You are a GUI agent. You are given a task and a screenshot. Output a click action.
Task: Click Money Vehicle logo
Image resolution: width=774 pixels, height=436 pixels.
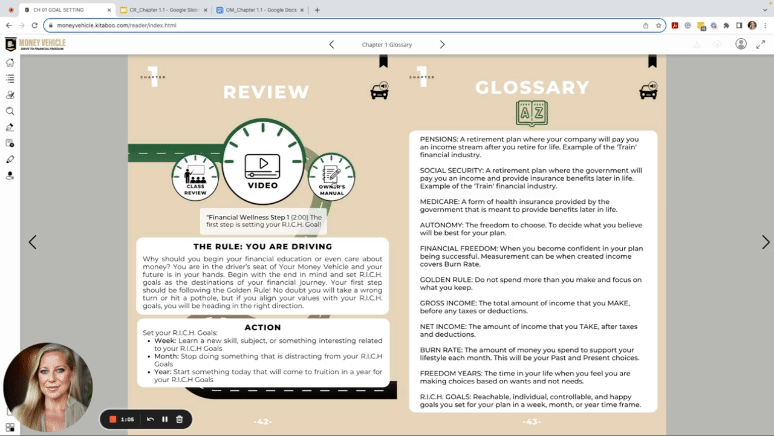(x=35, y=44)
